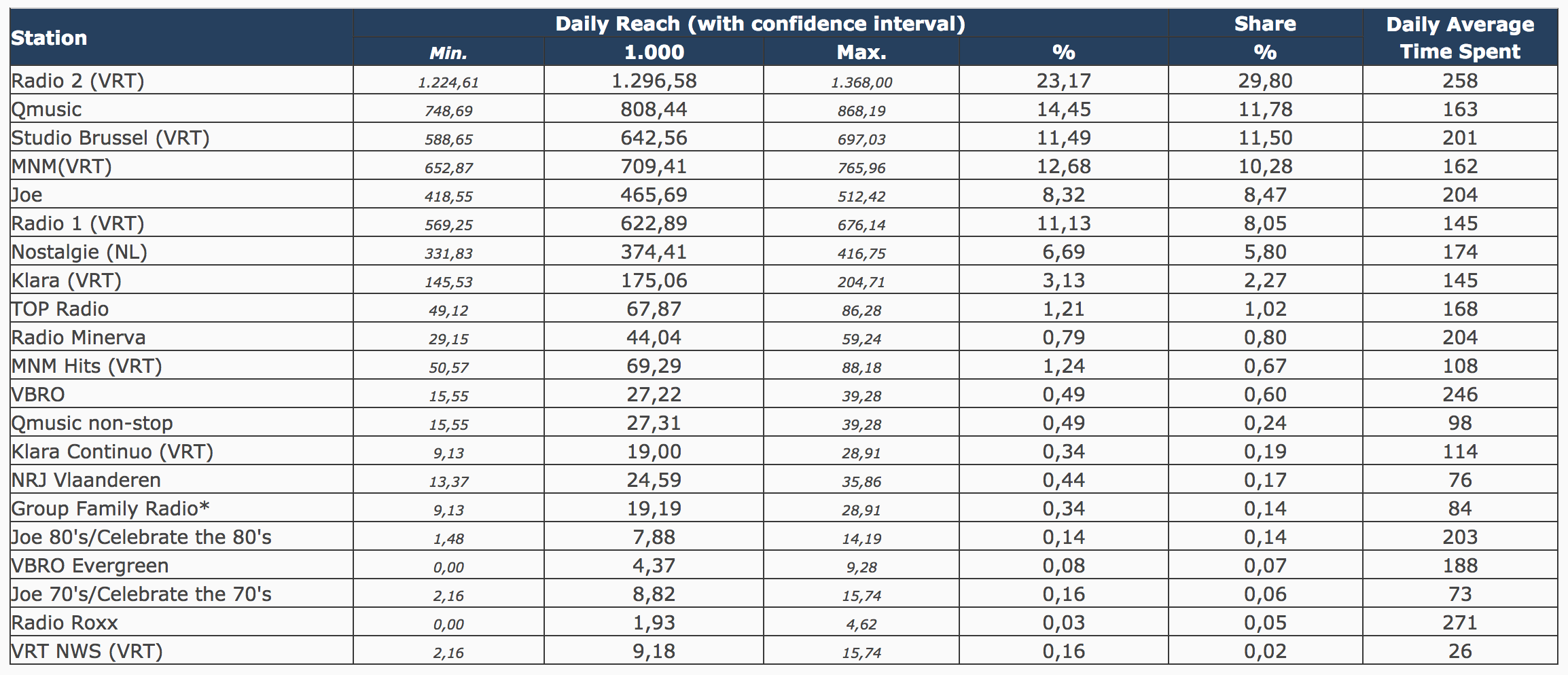Click the Radio Roxx station name

coord(65,623)
